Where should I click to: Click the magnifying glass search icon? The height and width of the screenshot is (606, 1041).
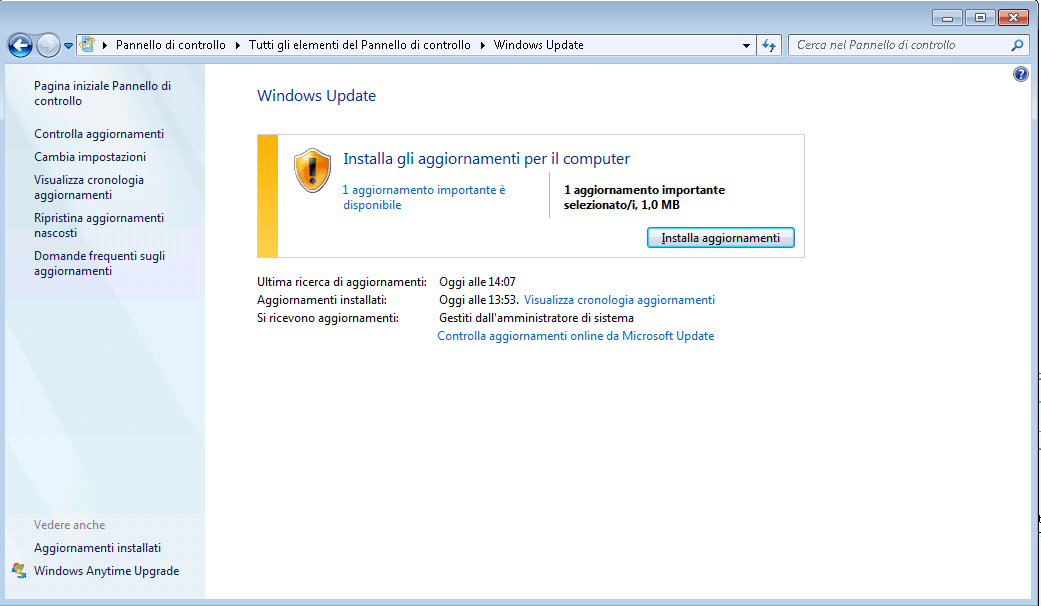tap(1017, 45)
